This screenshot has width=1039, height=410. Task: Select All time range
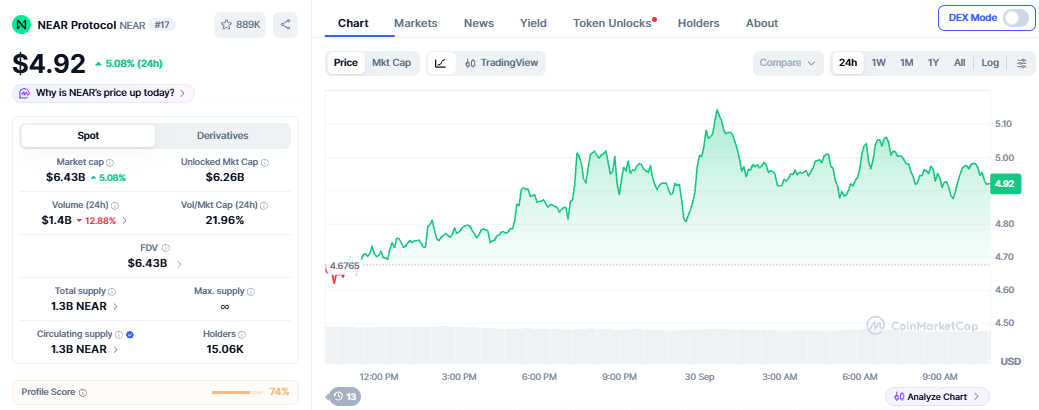click(x=959, y=63)
